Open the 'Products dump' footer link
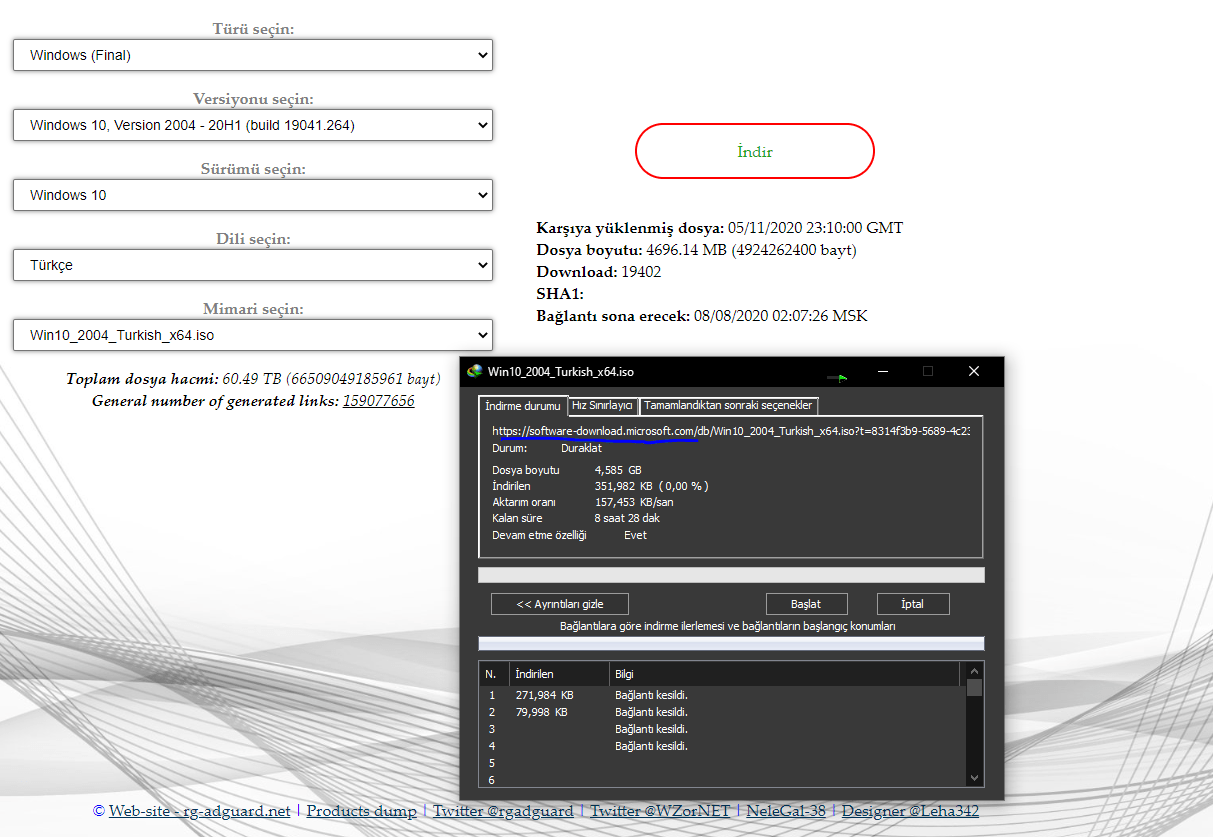 tap(362, 811)
